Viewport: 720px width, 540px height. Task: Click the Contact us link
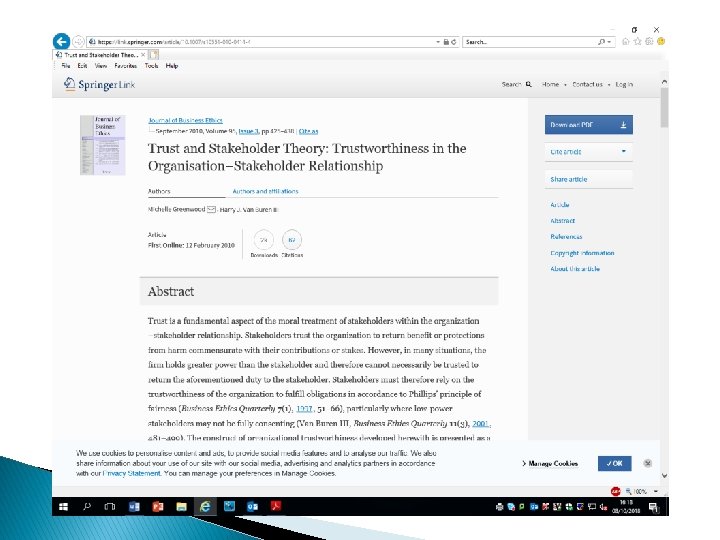(587, 84)
